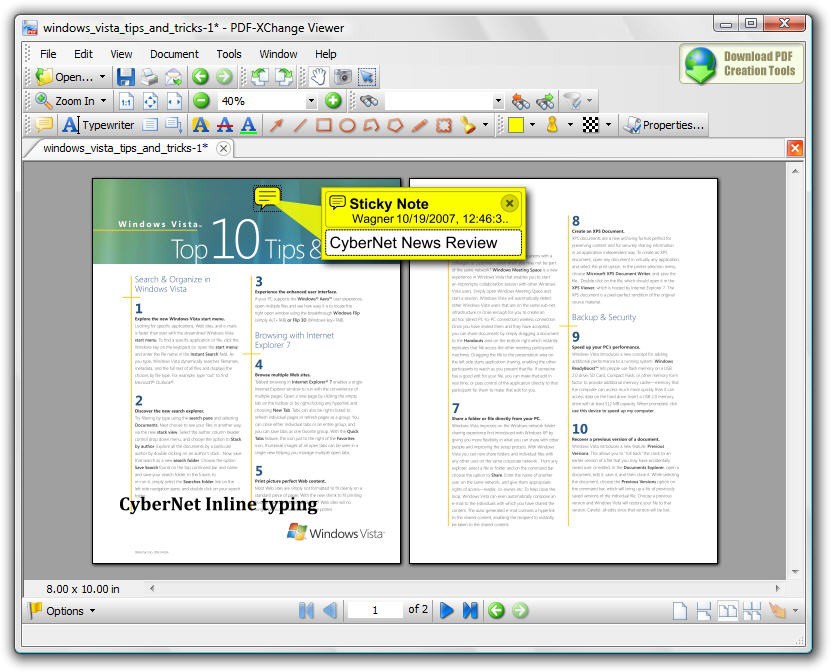Click the page number input field
Image resolution: width=831 pixels, height=672 pixels.
pos(374,610)
